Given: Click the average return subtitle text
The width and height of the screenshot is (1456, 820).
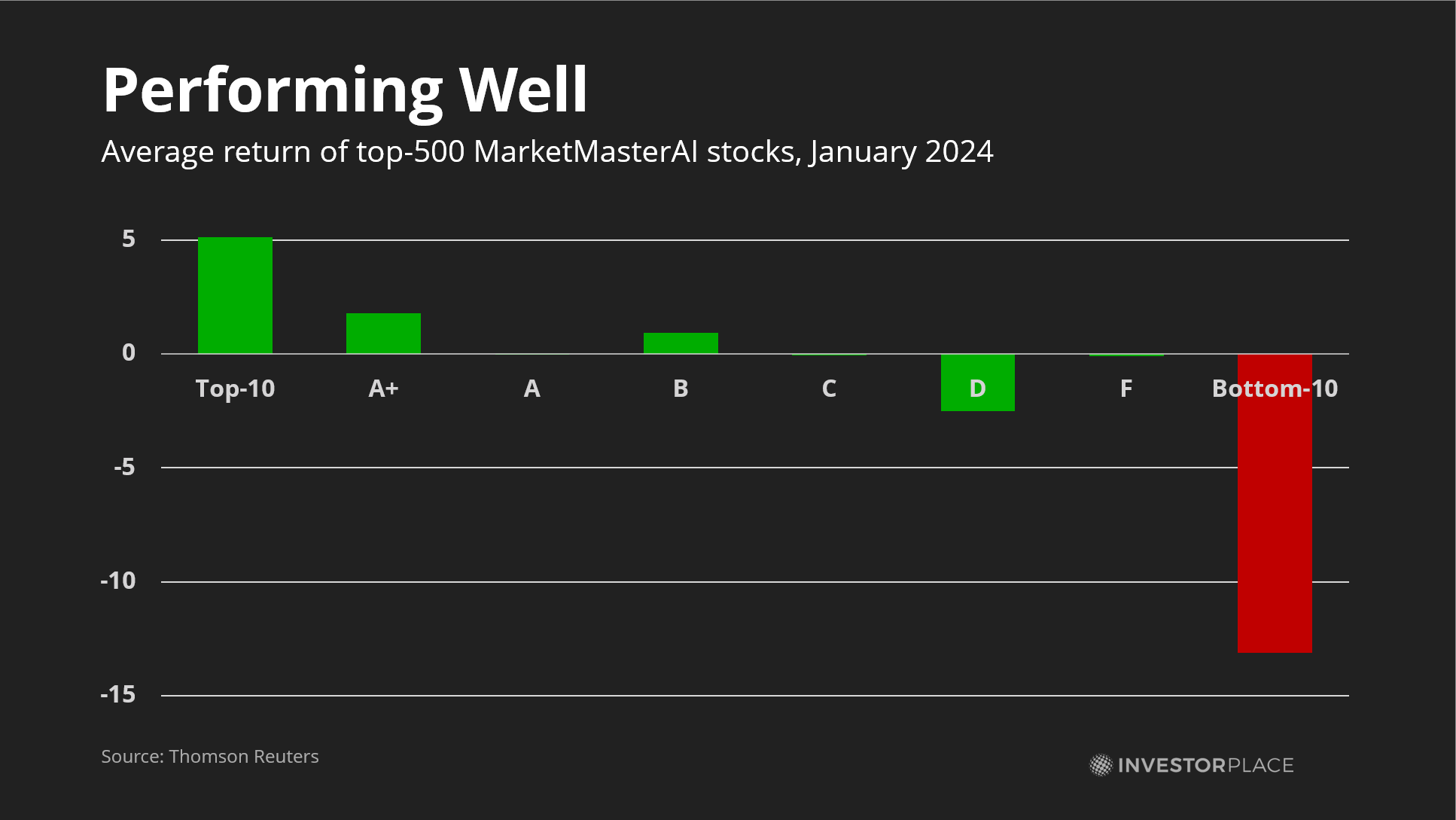Looking at the screenshot, I should point(547,151).
